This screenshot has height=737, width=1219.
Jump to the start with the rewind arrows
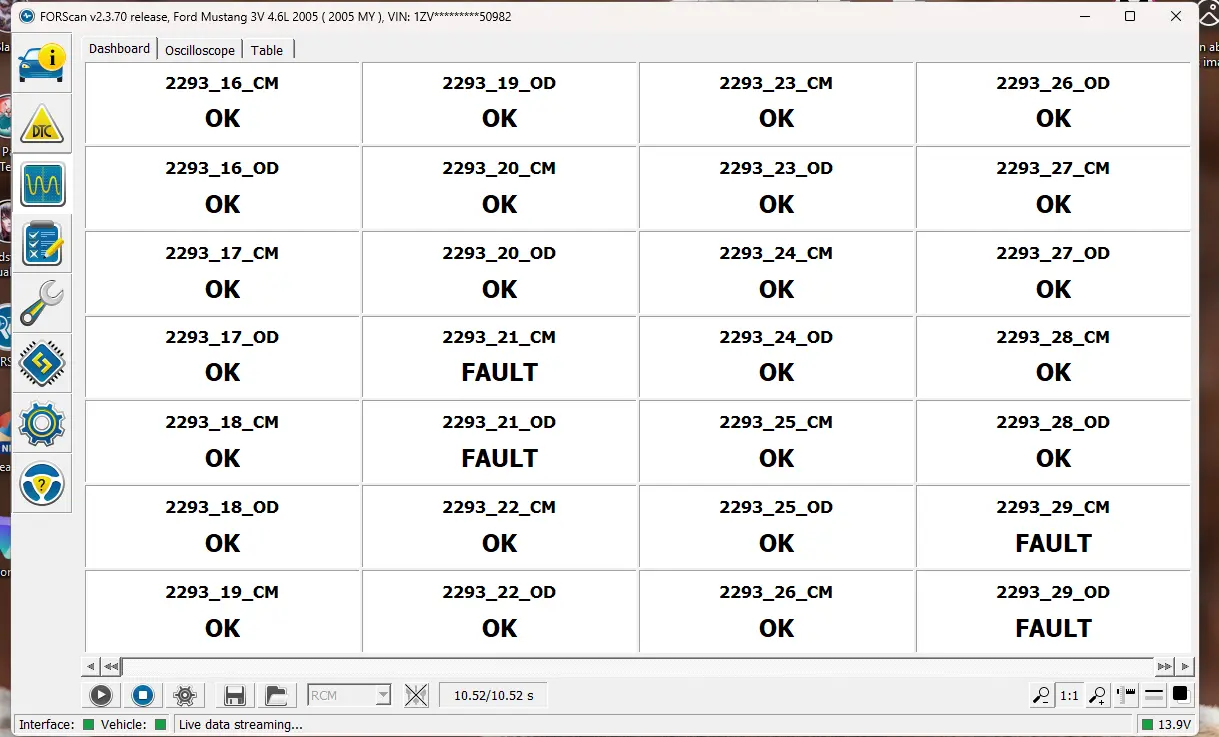tap(111, 666)
